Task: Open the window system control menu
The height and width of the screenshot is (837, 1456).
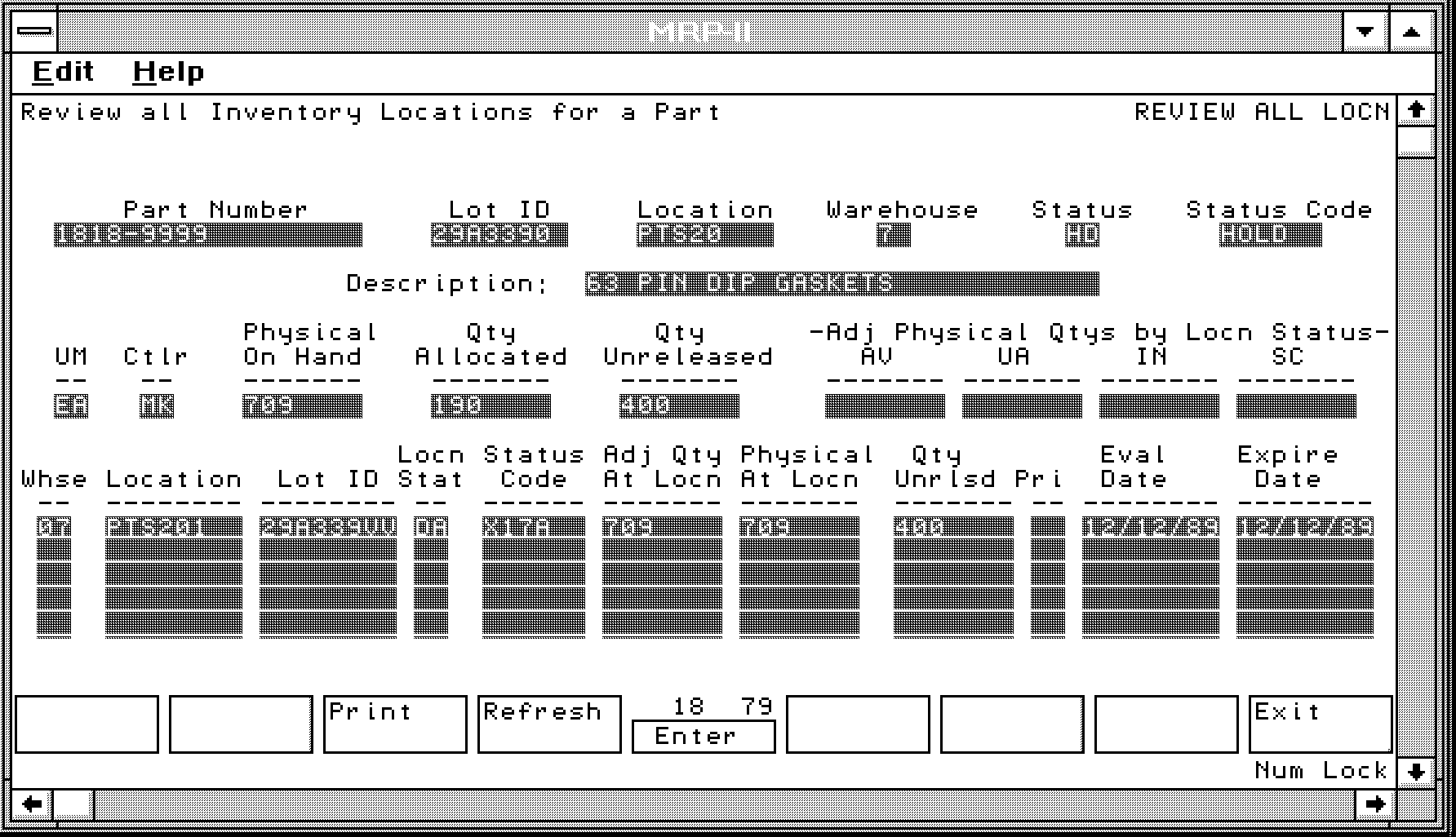Action: coord(35,32)
